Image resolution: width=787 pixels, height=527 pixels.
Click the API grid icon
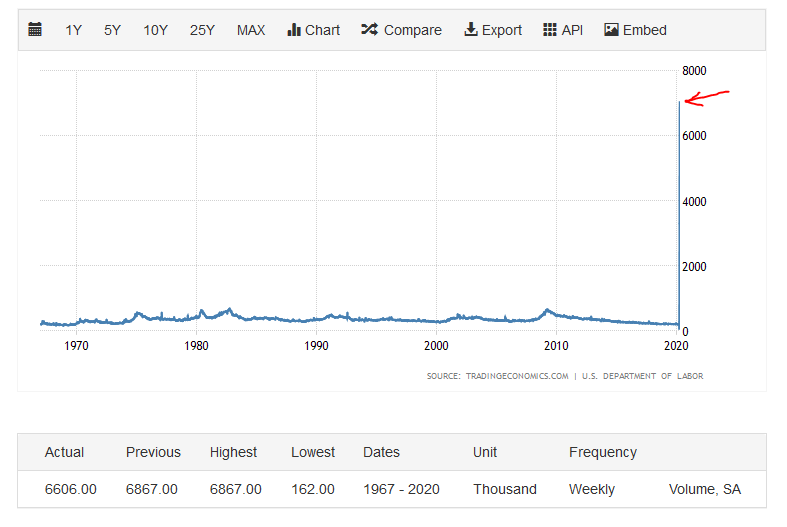tap(550, 30)
